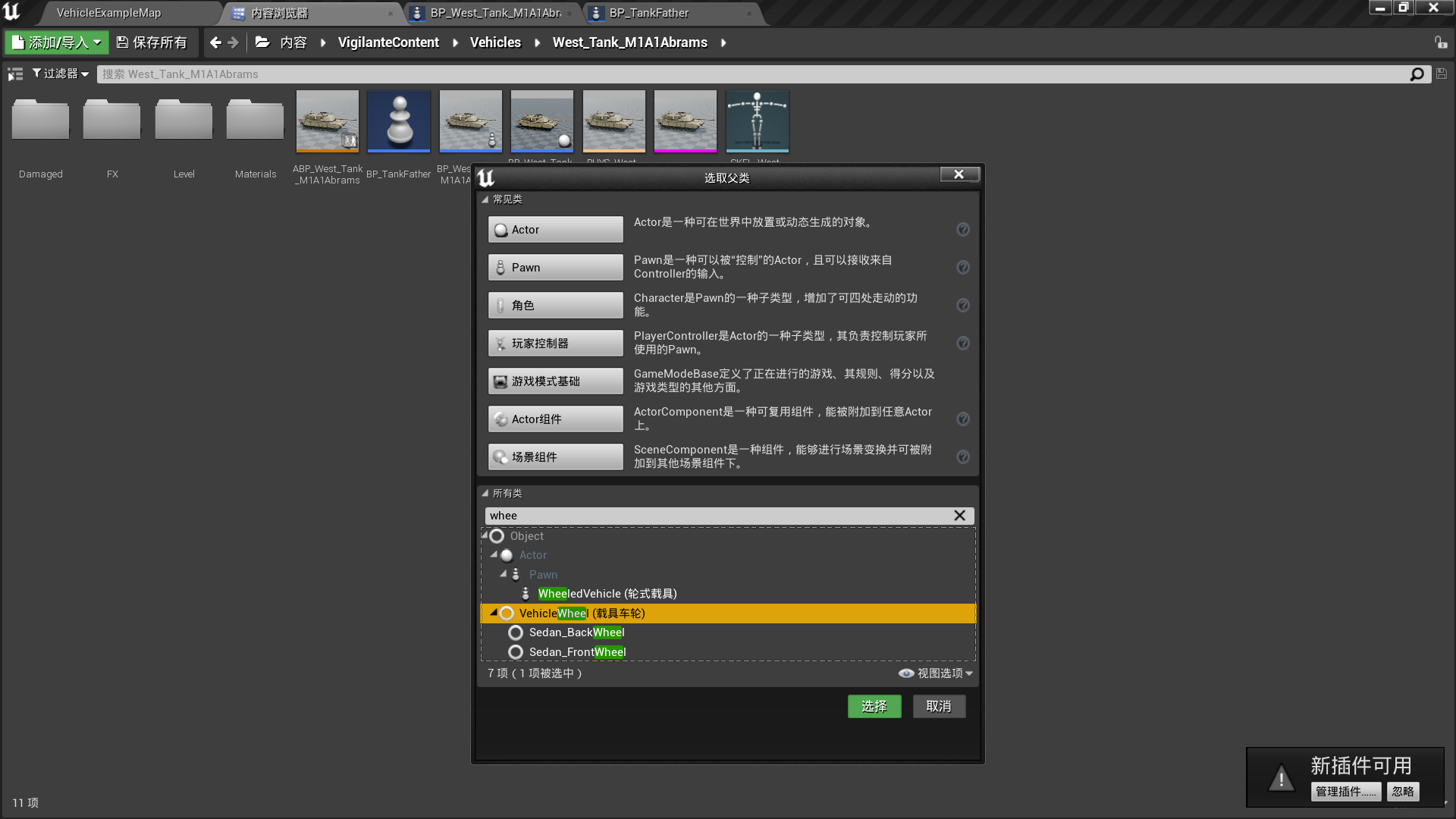The image size is (1456, 819).
Task: Open the Filters dropdown
Action: point(61,74)
